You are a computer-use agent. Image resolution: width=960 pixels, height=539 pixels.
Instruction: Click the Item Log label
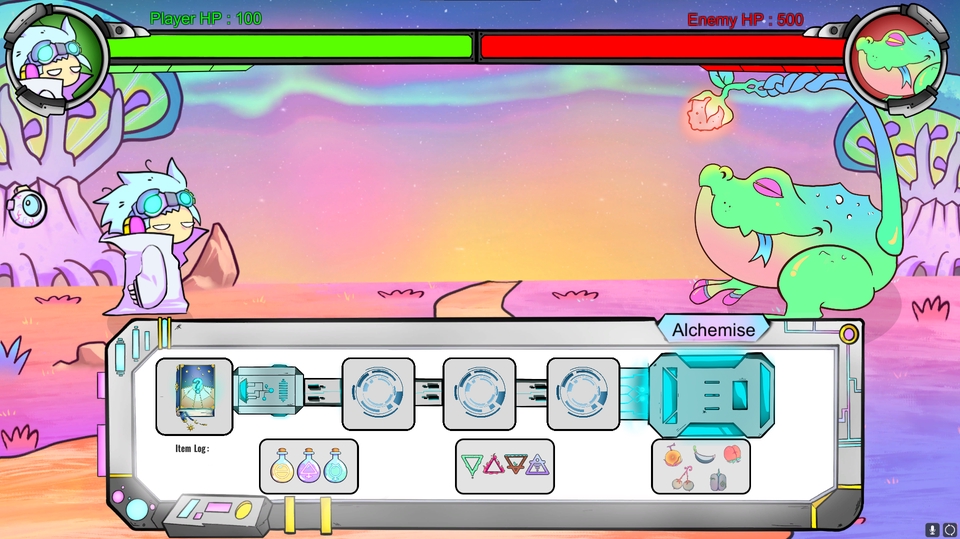pyautogui.click(x=192, y=448)
